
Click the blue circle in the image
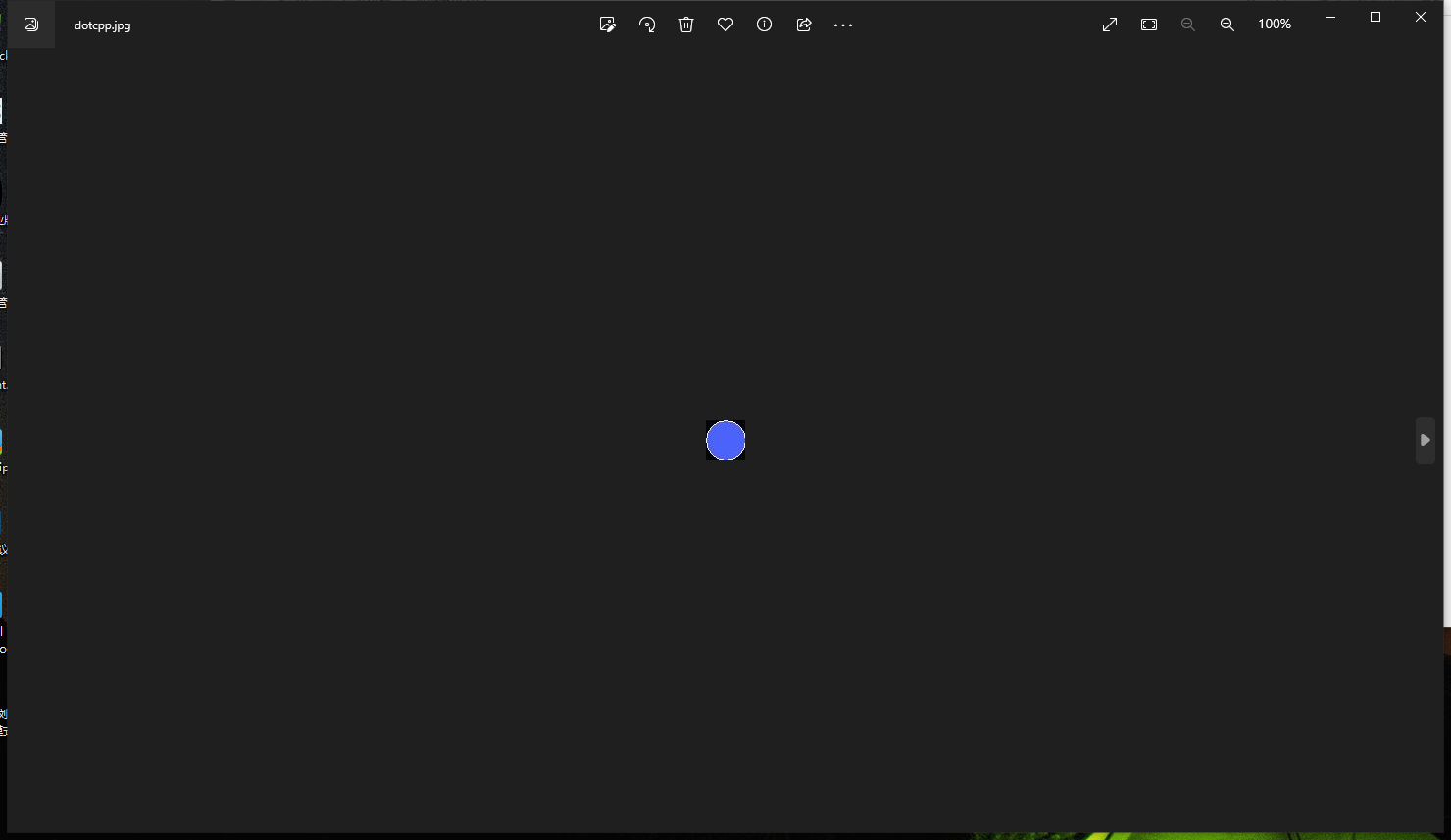725,440
